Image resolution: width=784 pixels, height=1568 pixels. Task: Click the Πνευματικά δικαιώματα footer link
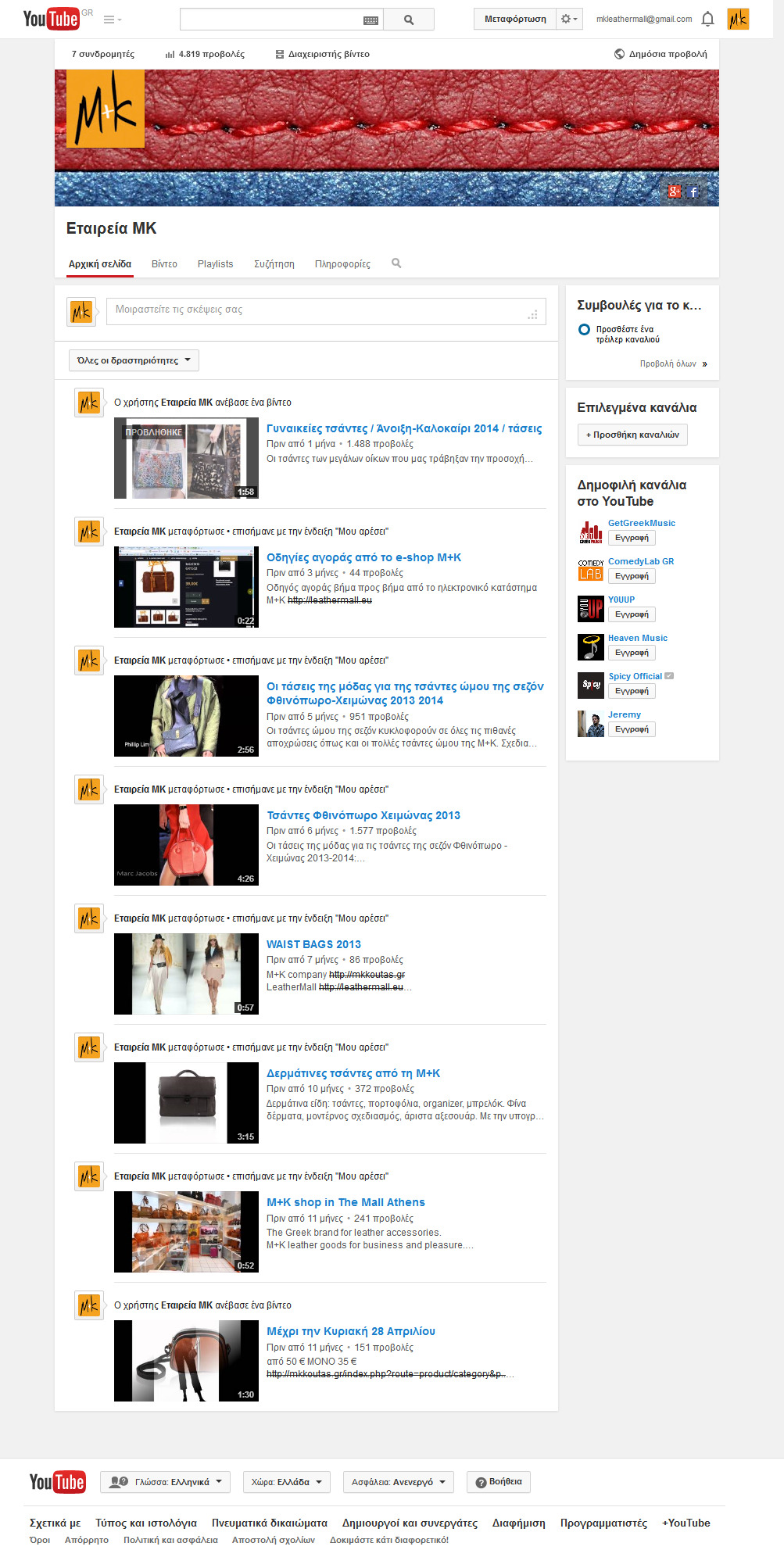270,1523
